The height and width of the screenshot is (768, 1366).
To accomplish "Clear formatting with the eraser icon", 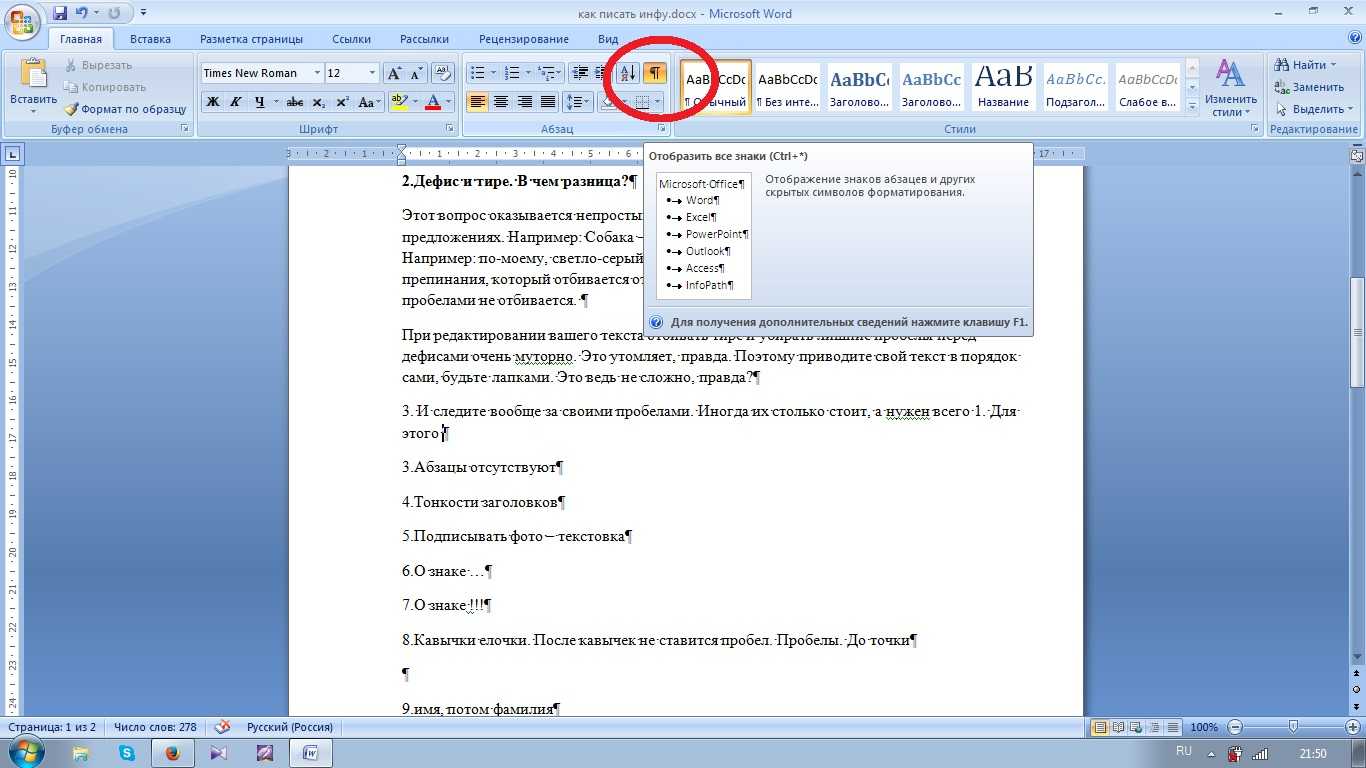I will (441, 73).
